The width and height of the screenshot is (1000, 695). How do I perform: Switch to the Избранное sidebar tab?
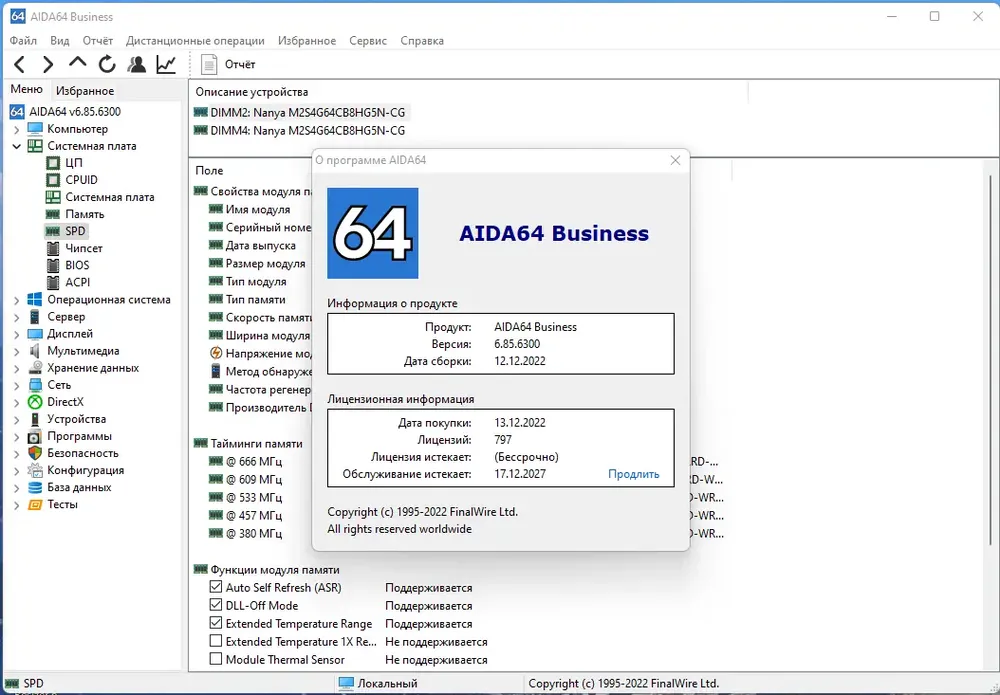(x=85, y=91)
